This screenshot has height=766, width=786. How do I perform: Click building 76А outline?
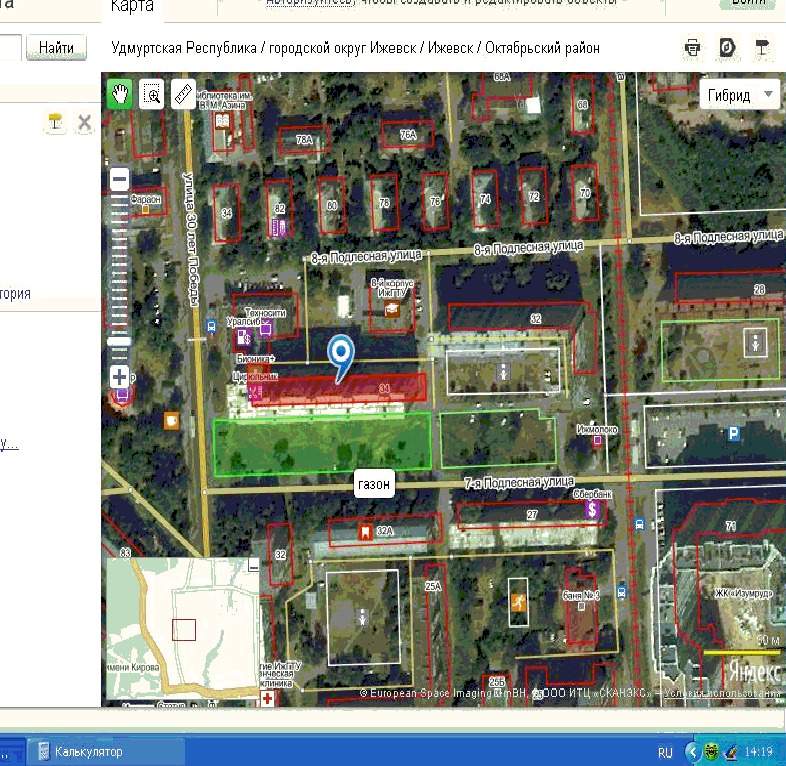coord(408,135)
